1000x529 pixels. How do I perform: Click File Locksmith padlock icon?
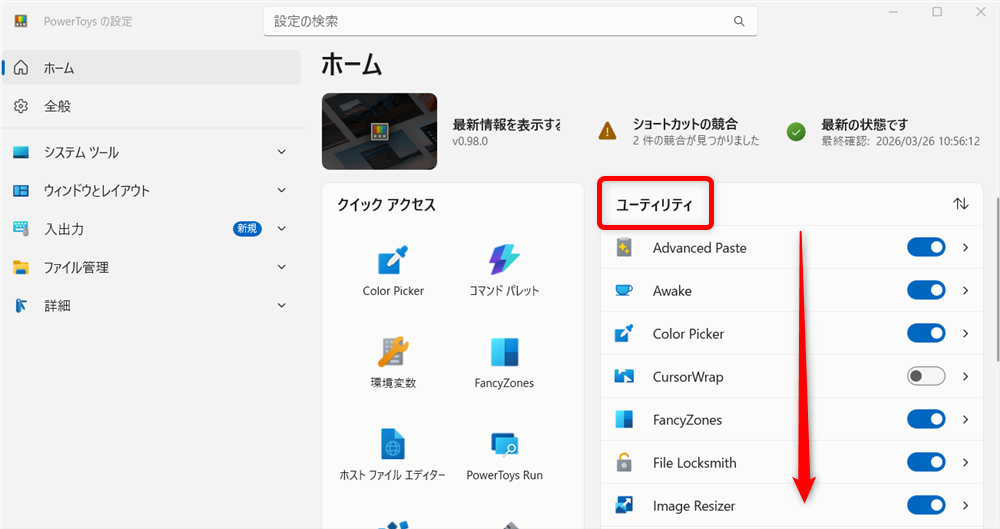pos(624,462)
